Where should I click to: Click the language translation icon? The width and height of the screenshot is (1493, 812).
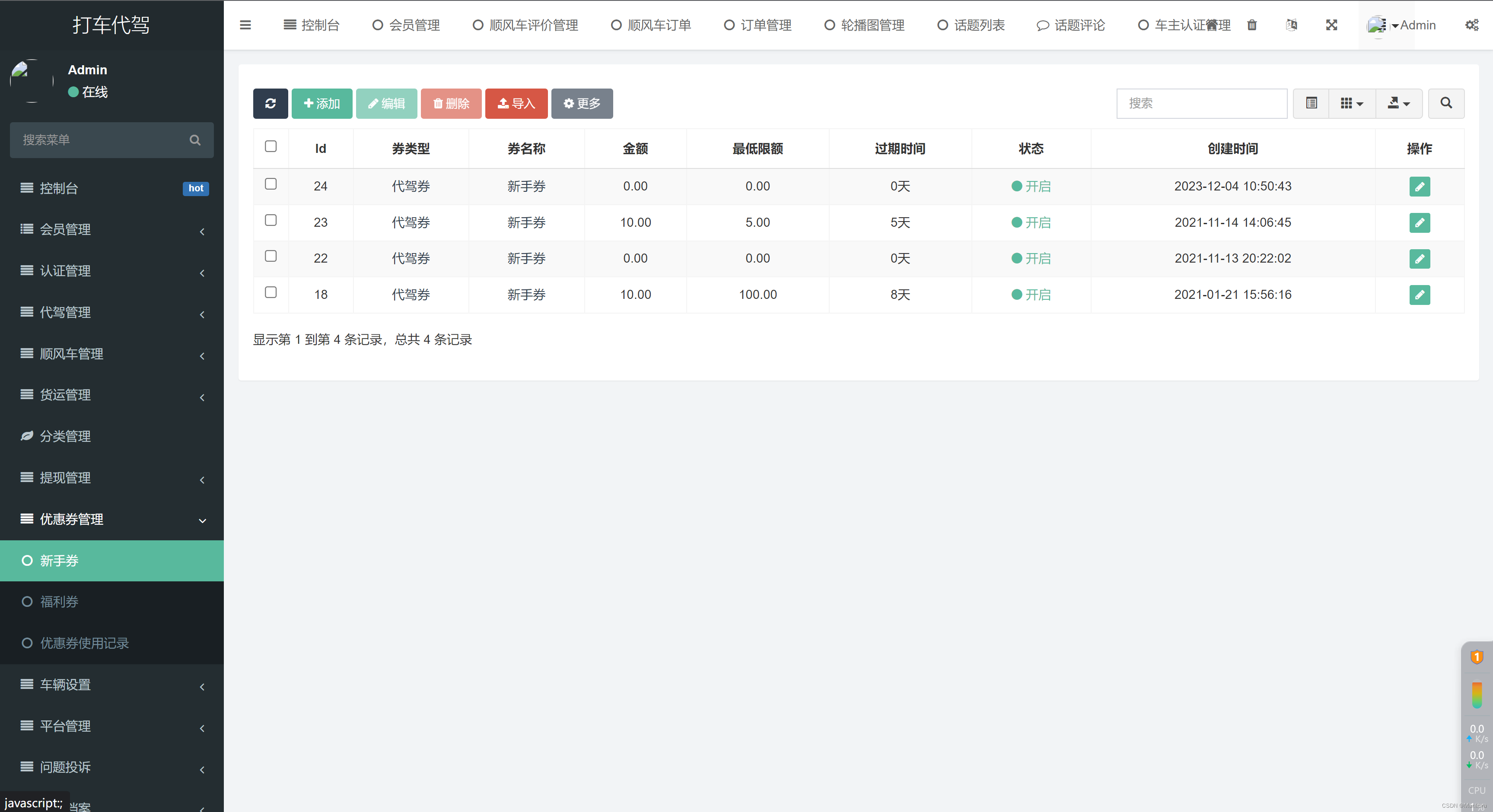pyautogui.click(x=1291, y=25)
